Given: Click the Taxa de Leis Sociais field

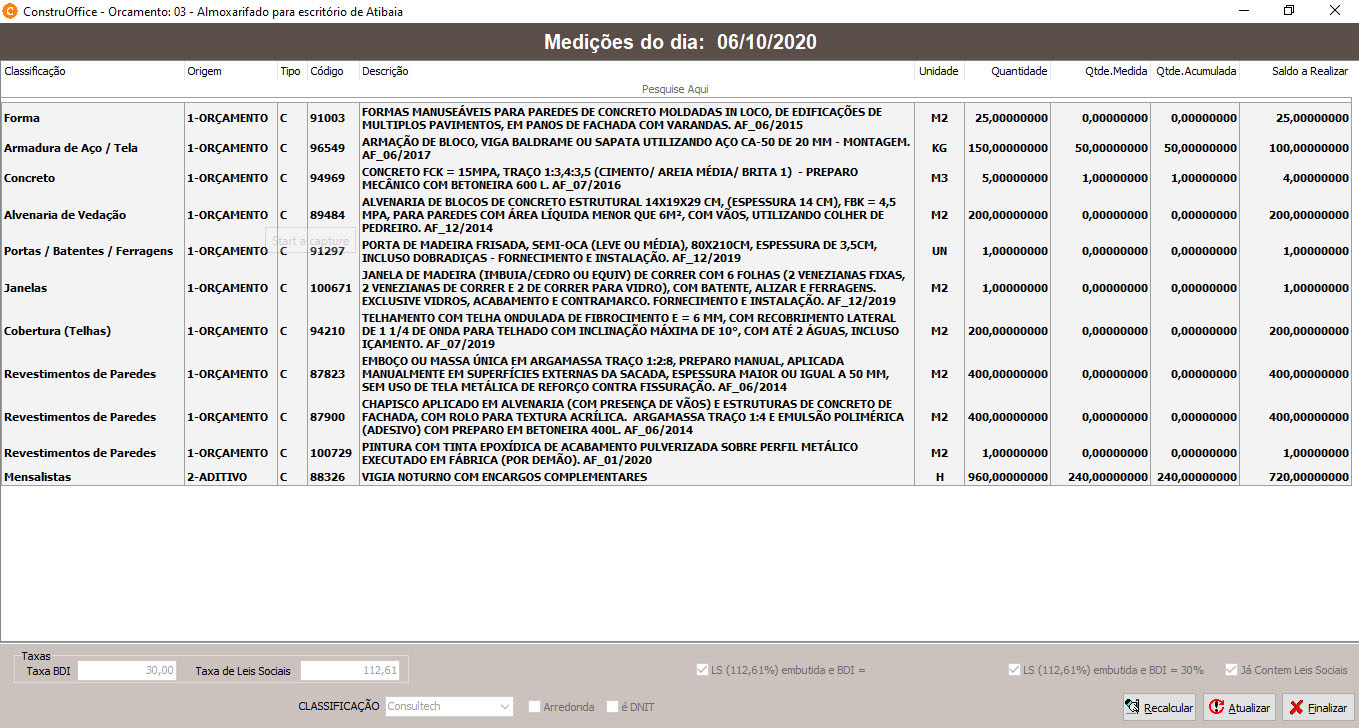Looking at the screenshot, I should (x=351, y=670).
